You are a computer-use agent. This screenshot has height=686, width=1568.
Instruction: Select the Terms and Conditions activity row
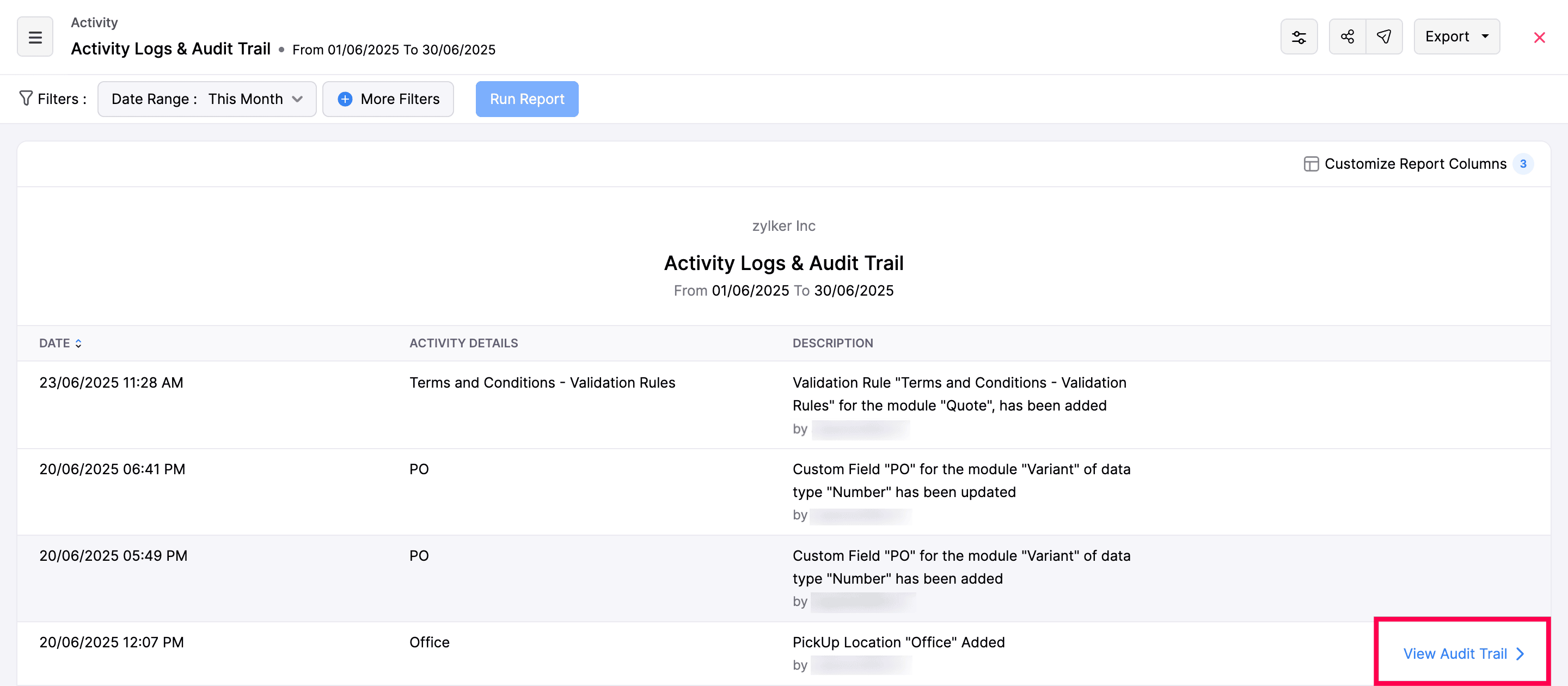click(542, 382)
